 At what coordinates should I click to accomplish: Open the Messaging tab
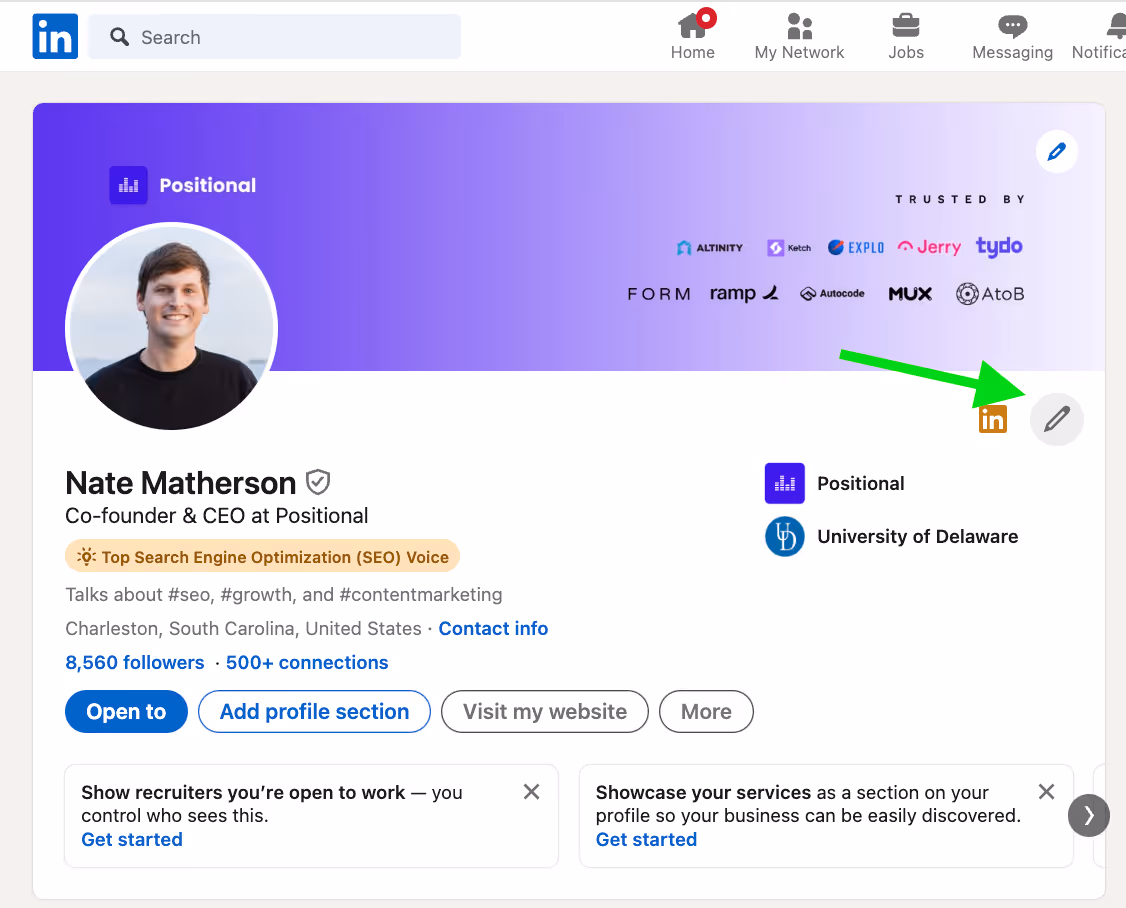[1012, 36]
